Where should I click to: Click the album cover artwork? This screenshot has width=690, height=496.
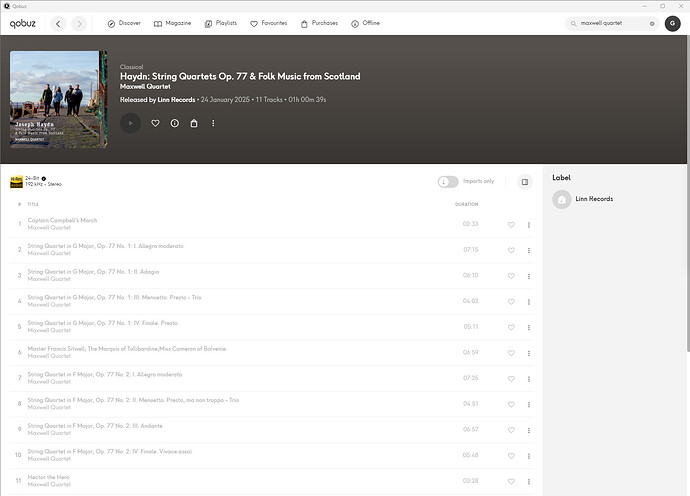coord(59,99)
